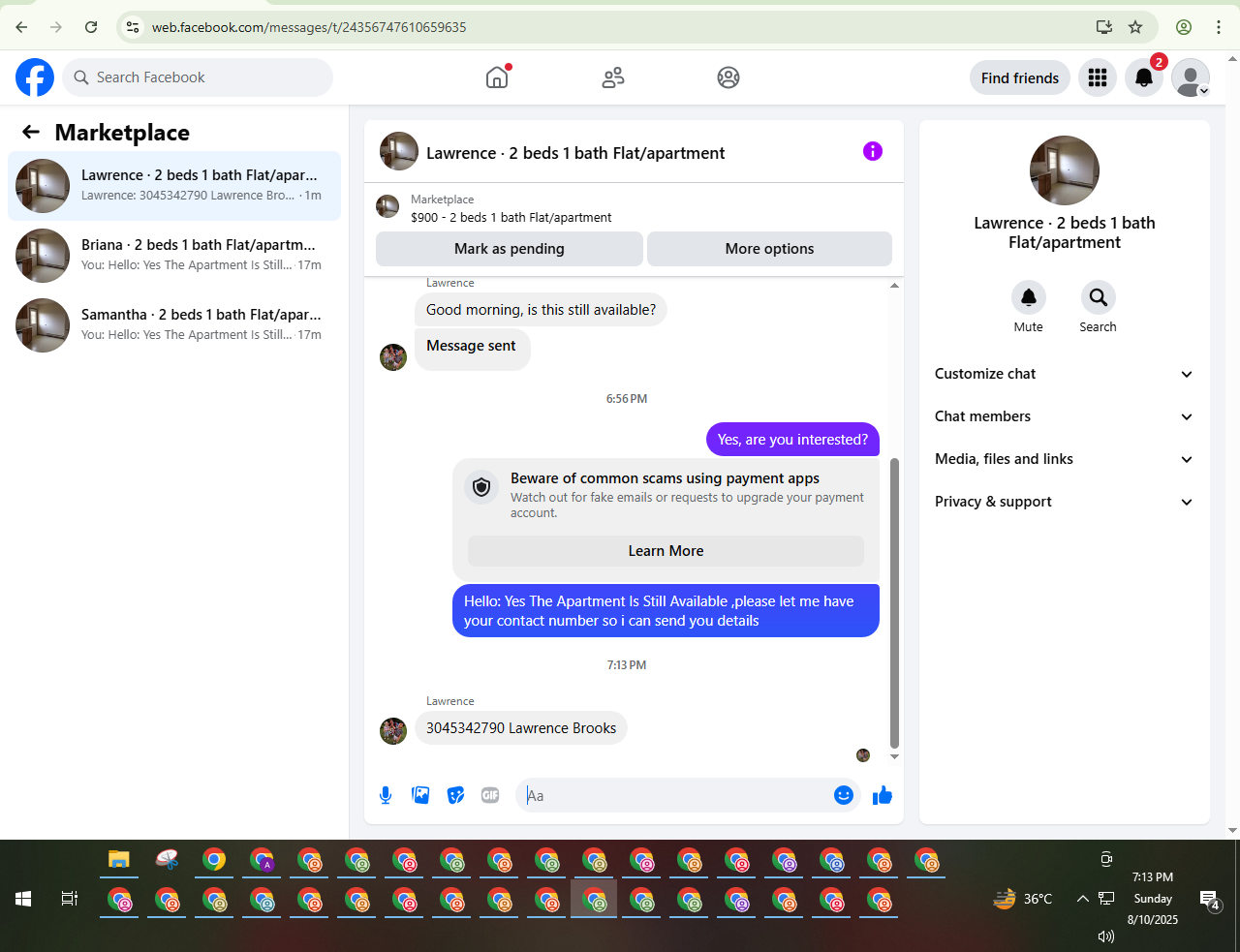
Task: Go back using the Marketplace back arrow
Action: tap(31, 133)
